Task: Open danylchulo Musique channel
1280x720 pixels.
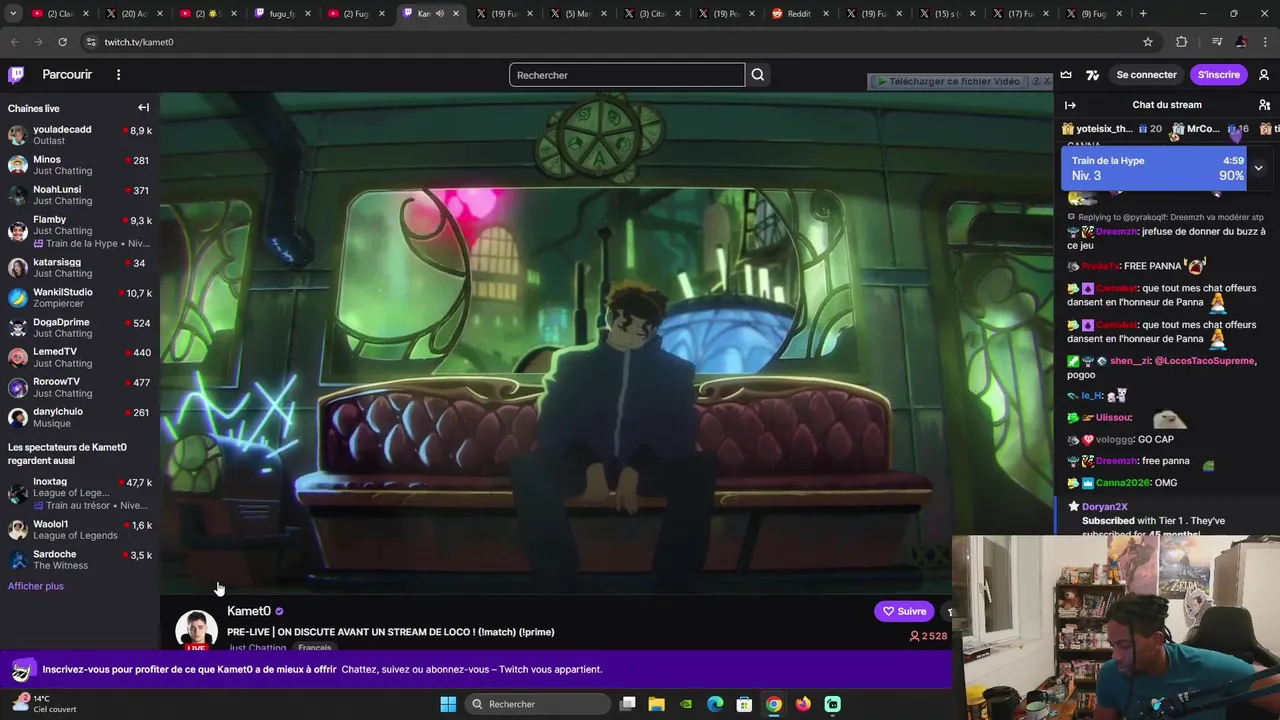Action: click(x=80, y=417)
